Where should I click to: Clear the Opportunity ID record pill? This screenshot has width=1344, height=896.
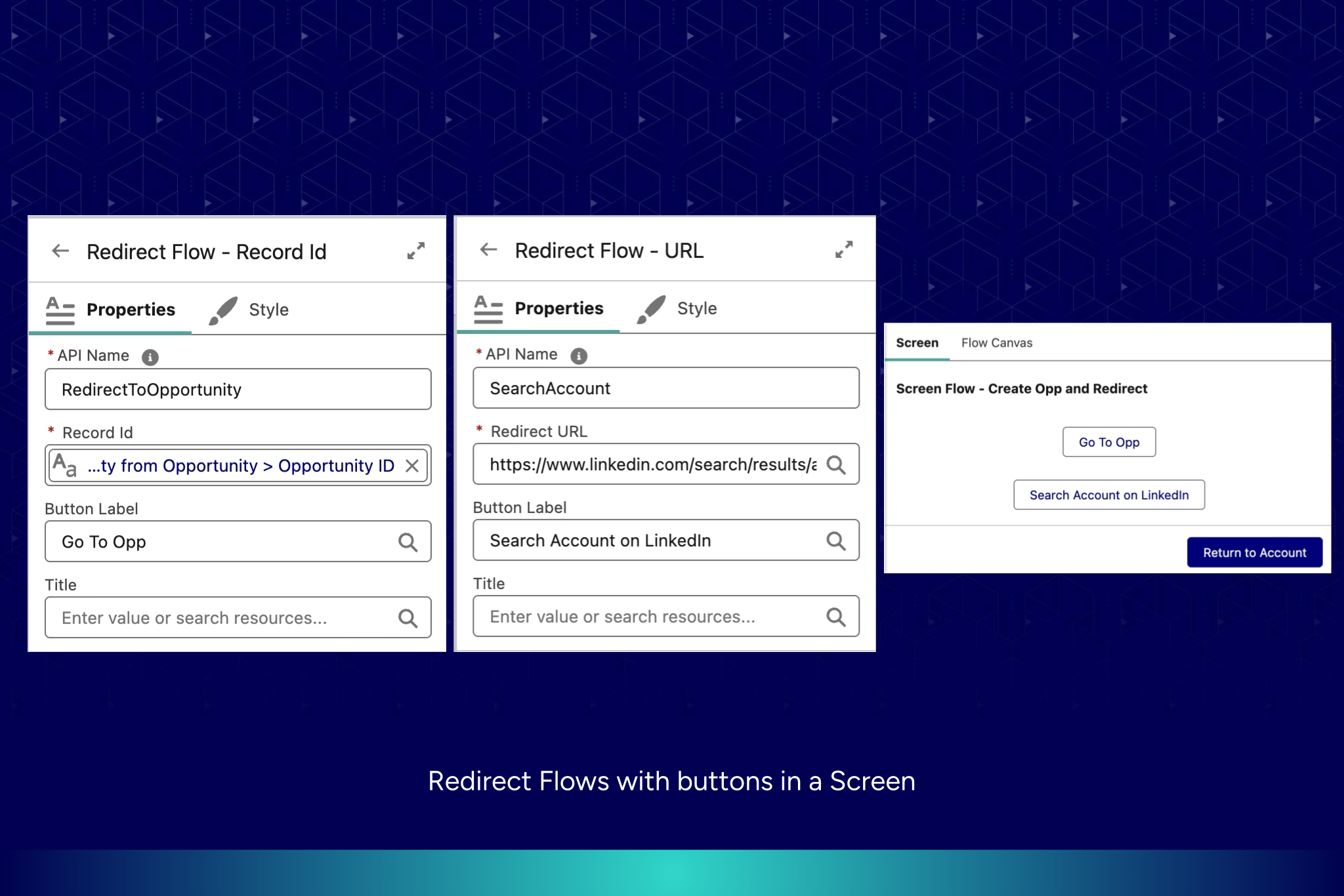click(412, 466)
